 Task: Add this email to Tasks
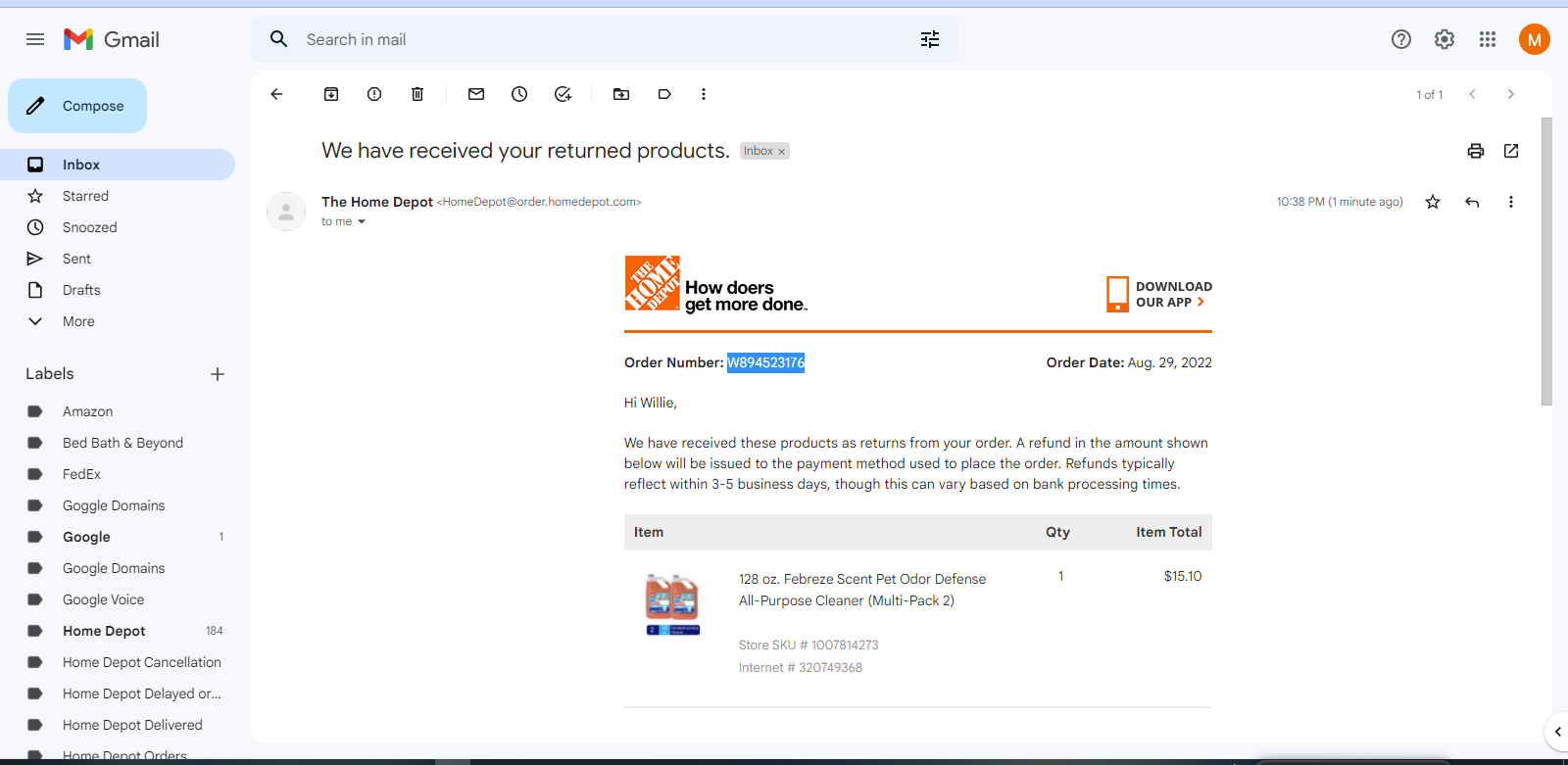[563, 94]
